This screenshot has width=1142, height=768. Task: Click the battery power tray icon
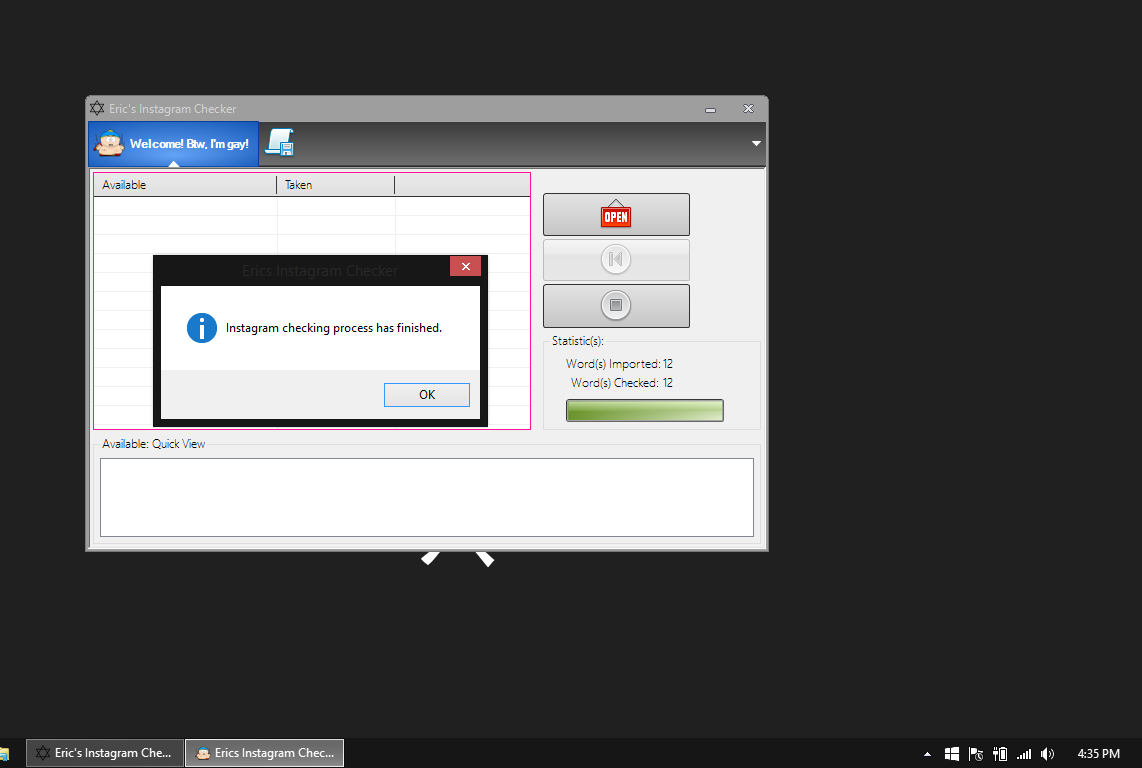(x=1000, y=753)
